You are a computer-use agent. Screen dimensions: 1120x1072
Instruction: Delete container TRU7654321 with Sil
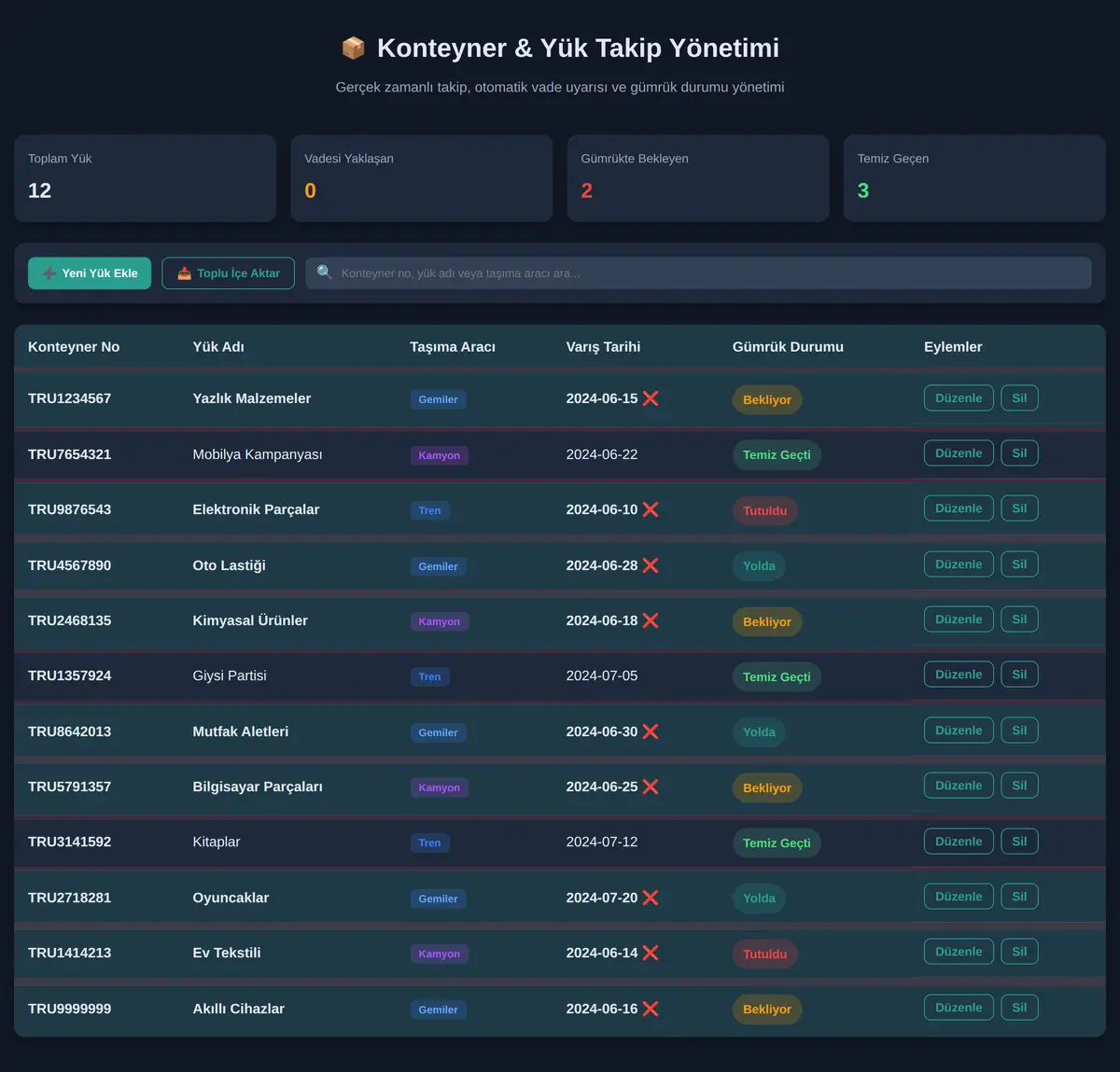point(1019,453)
